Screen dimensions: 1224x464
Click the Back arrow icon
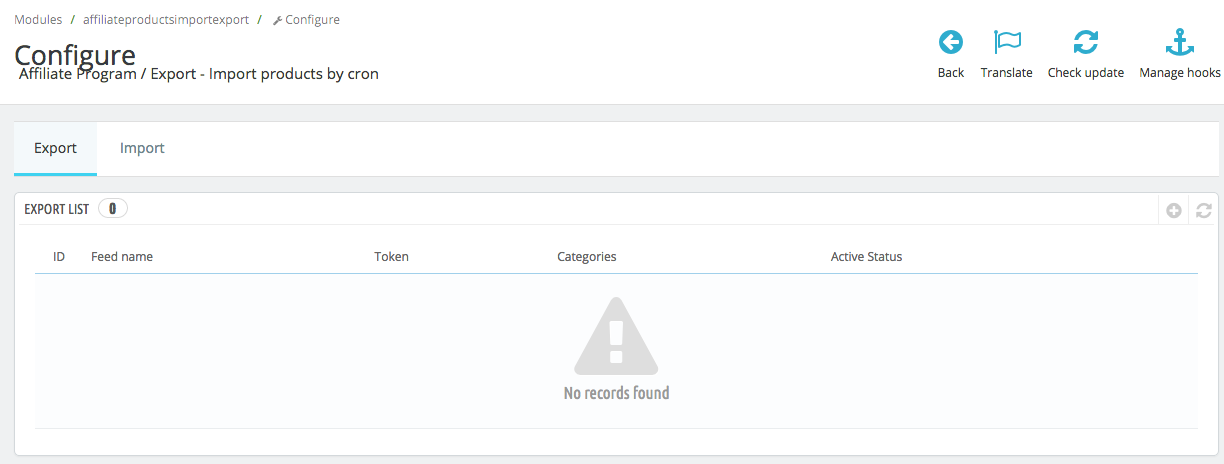click(x=951, y=42)
